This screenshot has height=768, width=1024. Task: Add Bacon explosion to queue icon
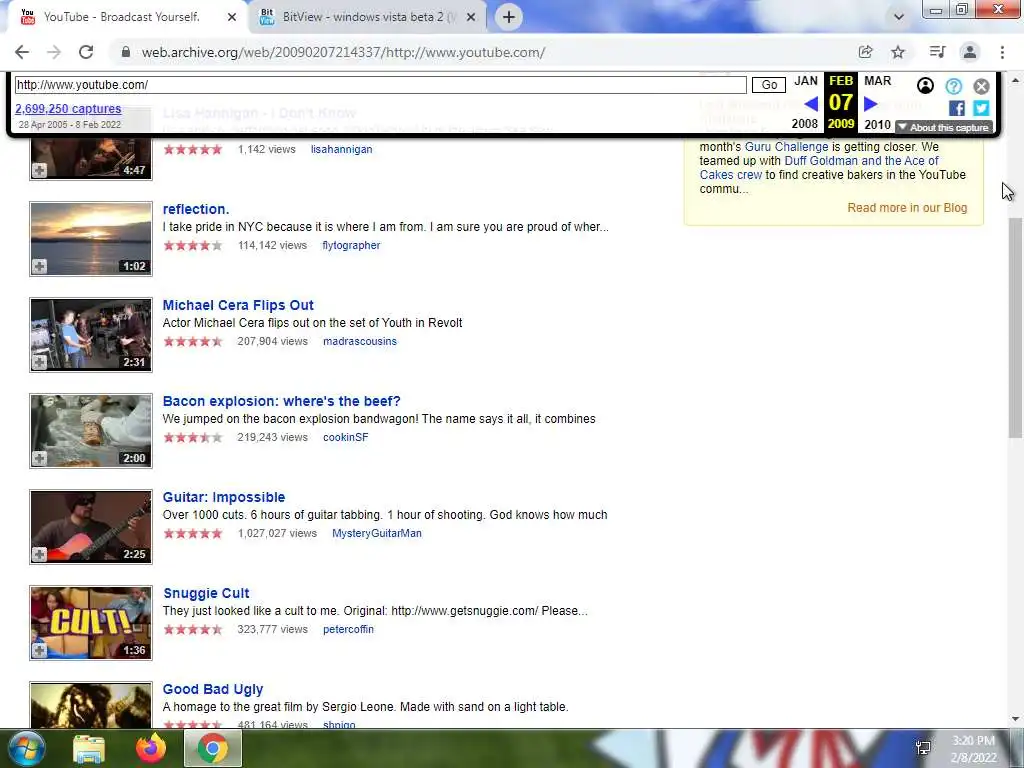pos(39,458)
